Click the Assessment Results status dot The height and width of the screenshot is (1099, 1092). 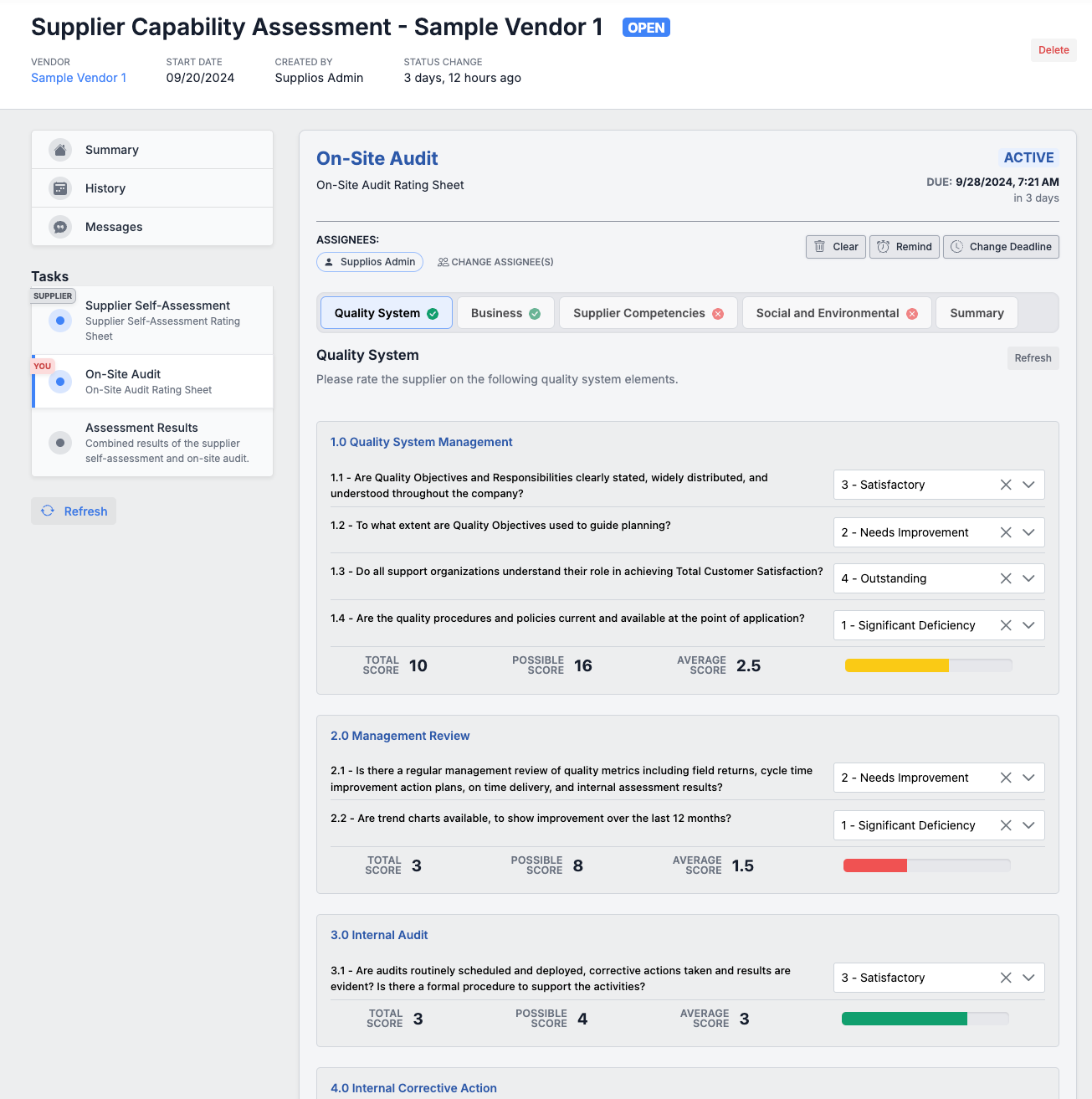59,443
